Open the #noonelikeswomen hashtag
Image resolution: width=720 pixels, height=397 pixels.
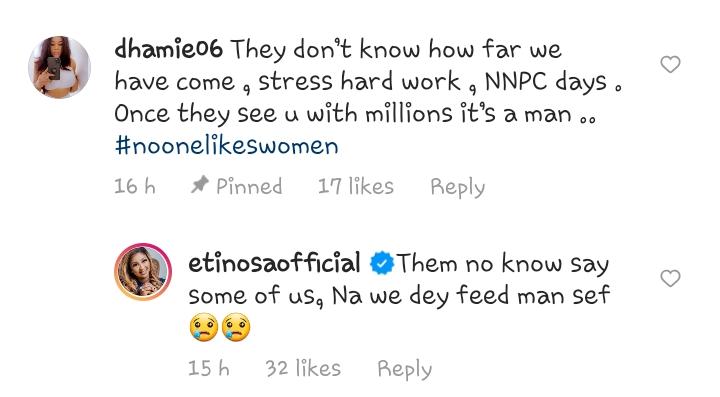pos(226,146)
